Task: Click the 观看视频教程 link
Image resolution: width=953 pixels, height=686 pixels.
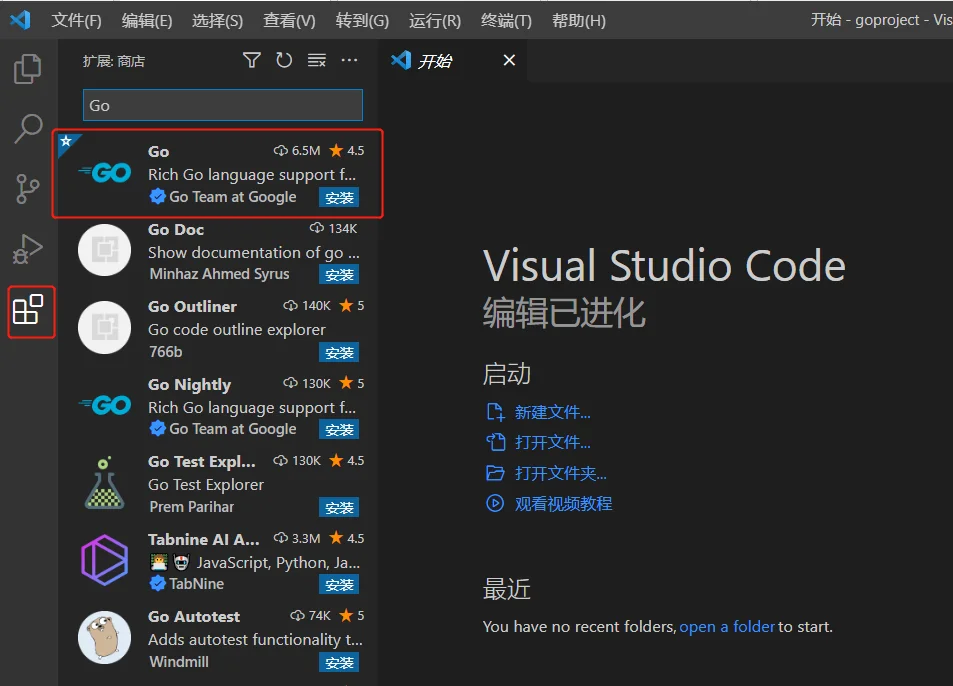Action: [563, 504]
